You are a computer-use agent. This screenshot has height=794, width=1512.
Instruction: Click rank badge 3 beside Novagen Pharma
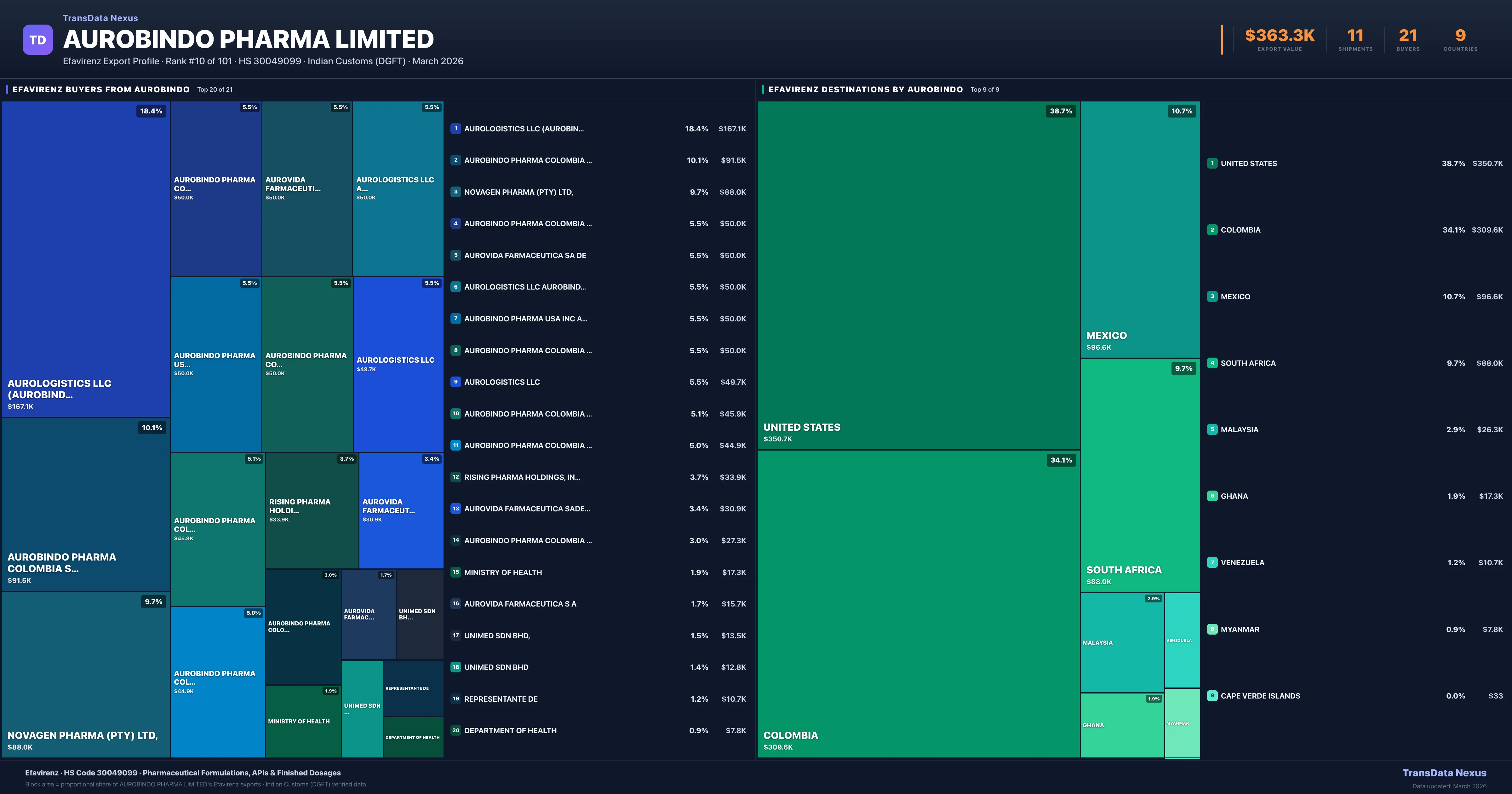(455, 192)
